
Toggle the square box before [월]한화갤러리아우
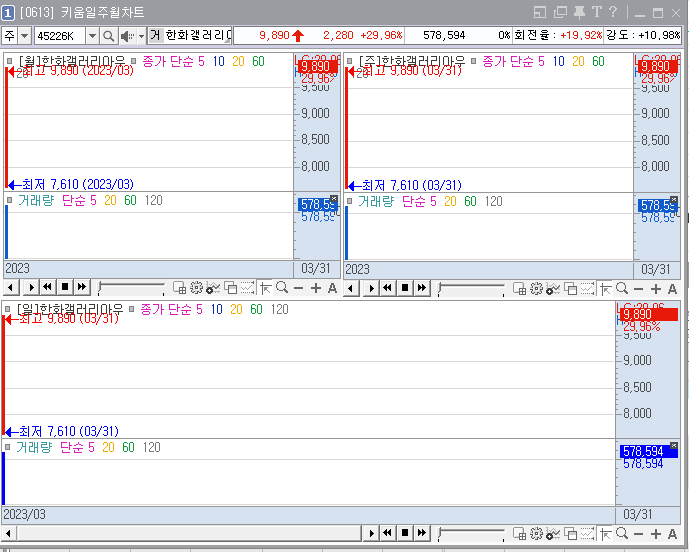(10, 61)
